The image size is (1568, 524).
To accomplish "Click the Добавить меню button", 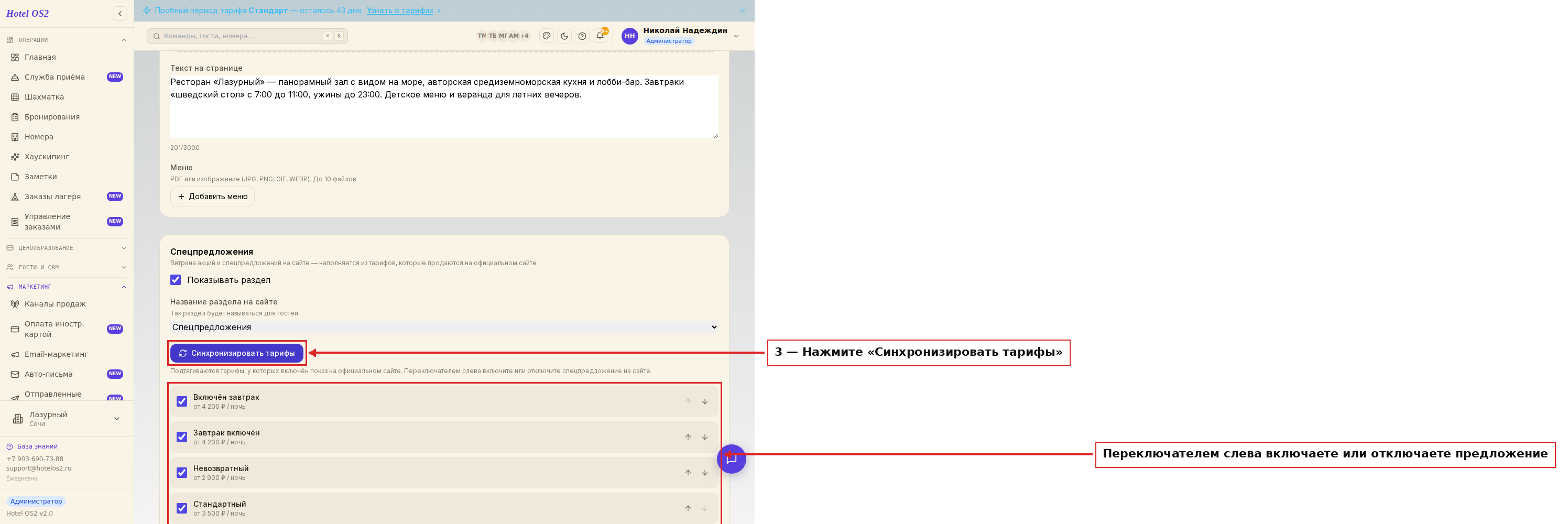I will coord(212,196).
